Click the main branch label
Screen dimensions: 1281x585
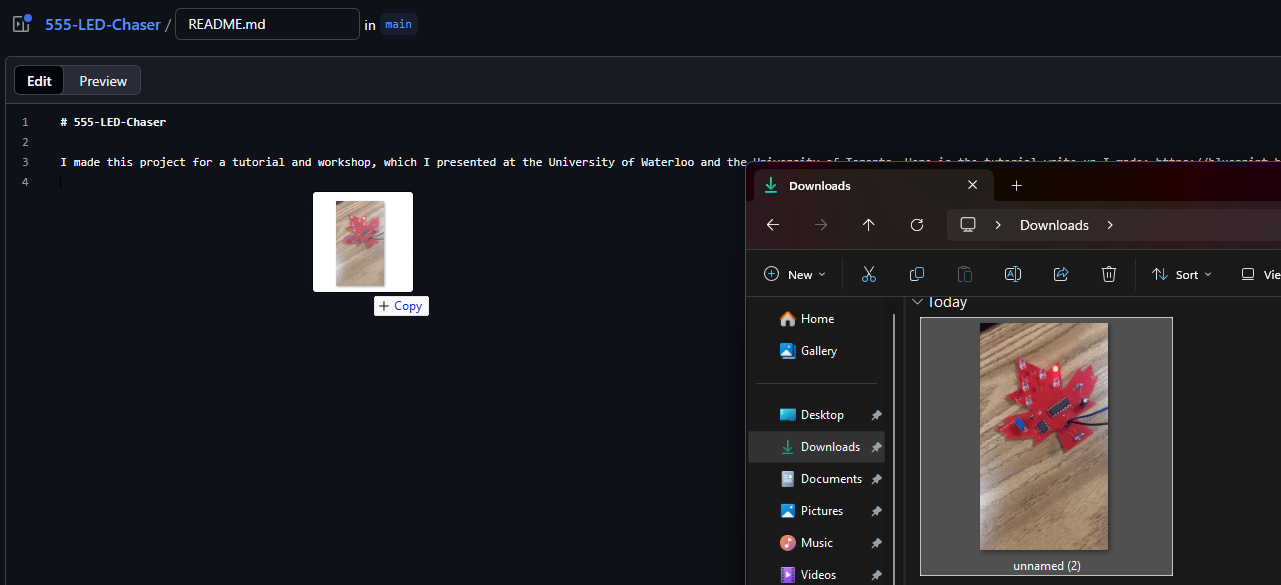tap(398, 24)
